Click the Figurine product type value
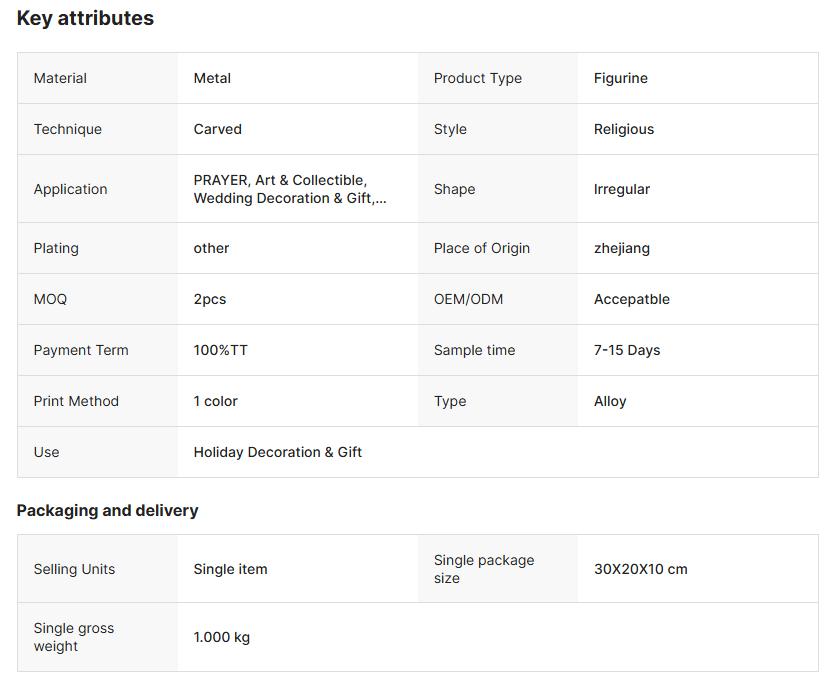Image resolution: width=830 pixels, height=682 pixels. (620, 78)
